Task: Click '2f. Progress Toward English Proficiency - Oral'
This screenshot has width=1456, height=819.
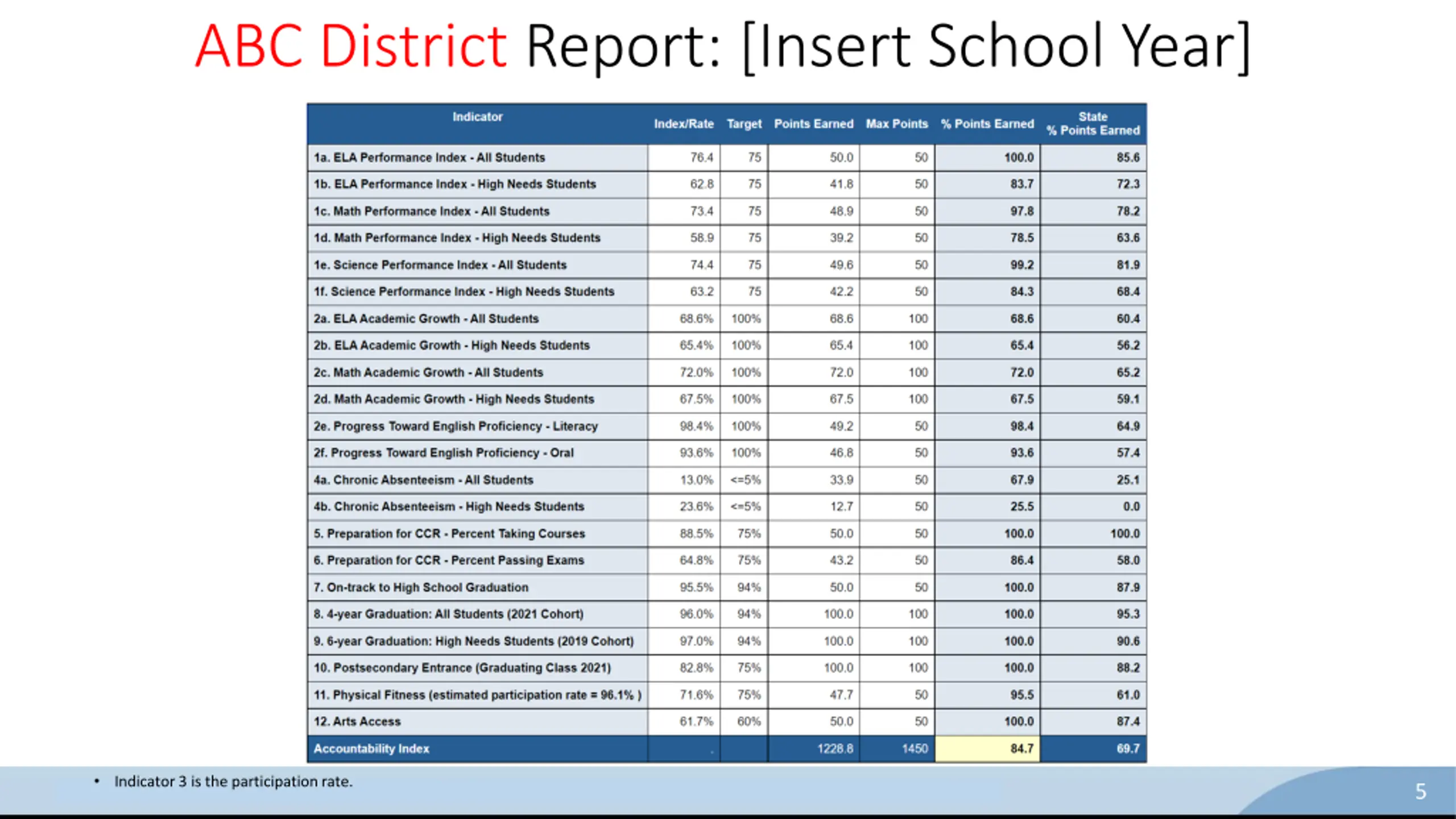Action: click(x=444, y=453)
